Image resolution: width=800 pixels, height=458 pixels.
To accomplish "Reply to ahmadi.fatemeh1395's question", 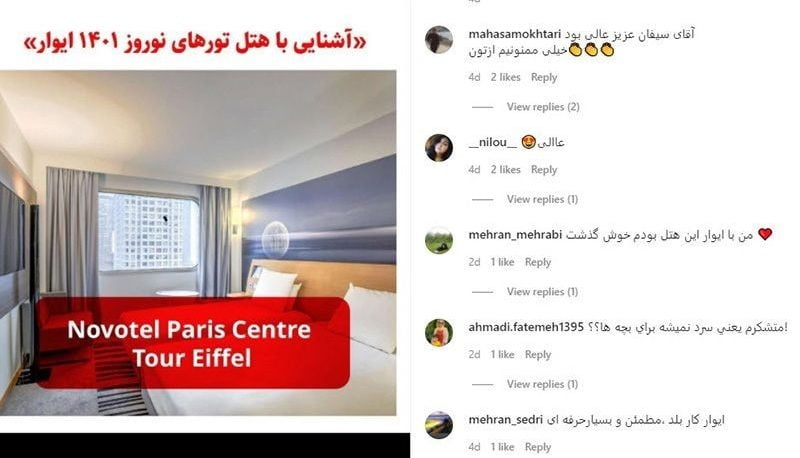I will pyautogui.click(x=538, y=354).
